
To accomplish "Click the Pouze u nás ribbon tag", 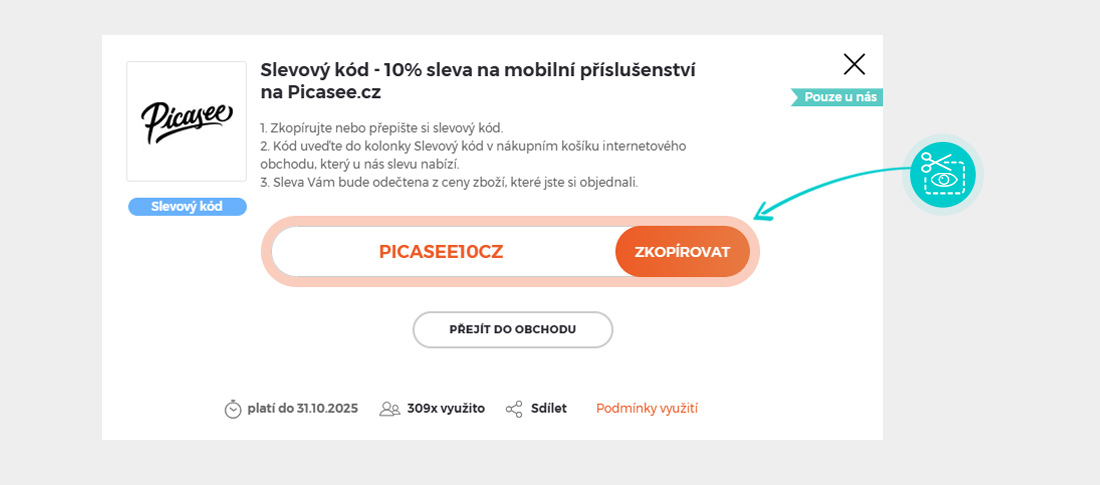I will pos(839,97).
